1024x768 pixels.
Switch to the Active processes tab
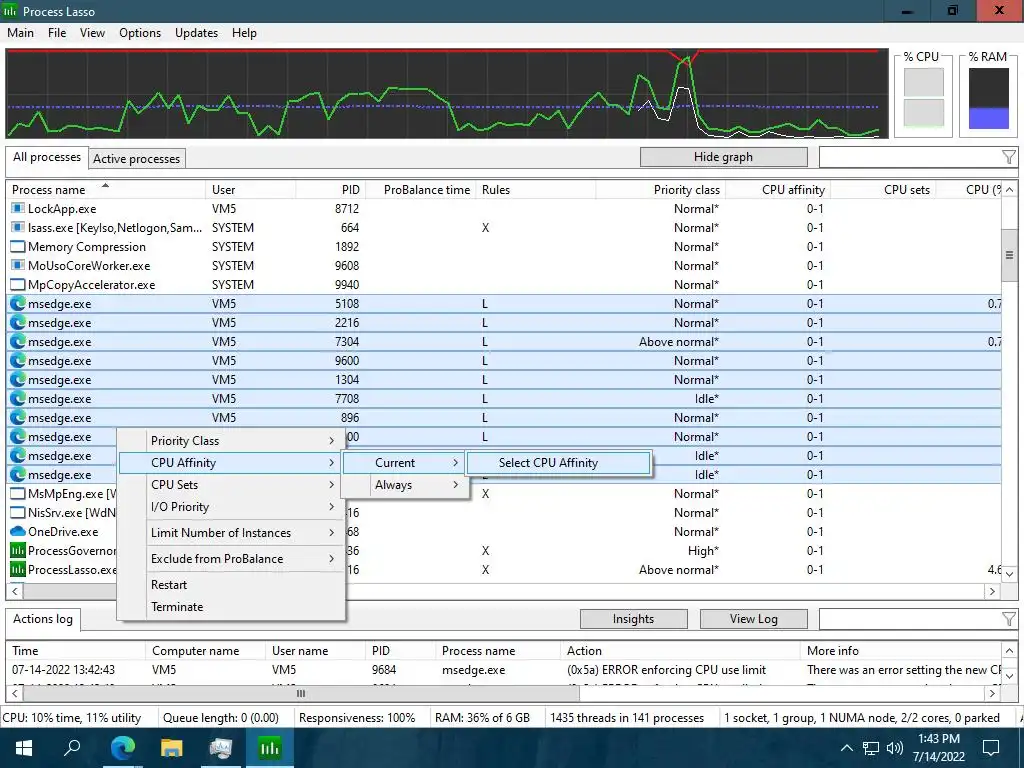coord(136,159)
